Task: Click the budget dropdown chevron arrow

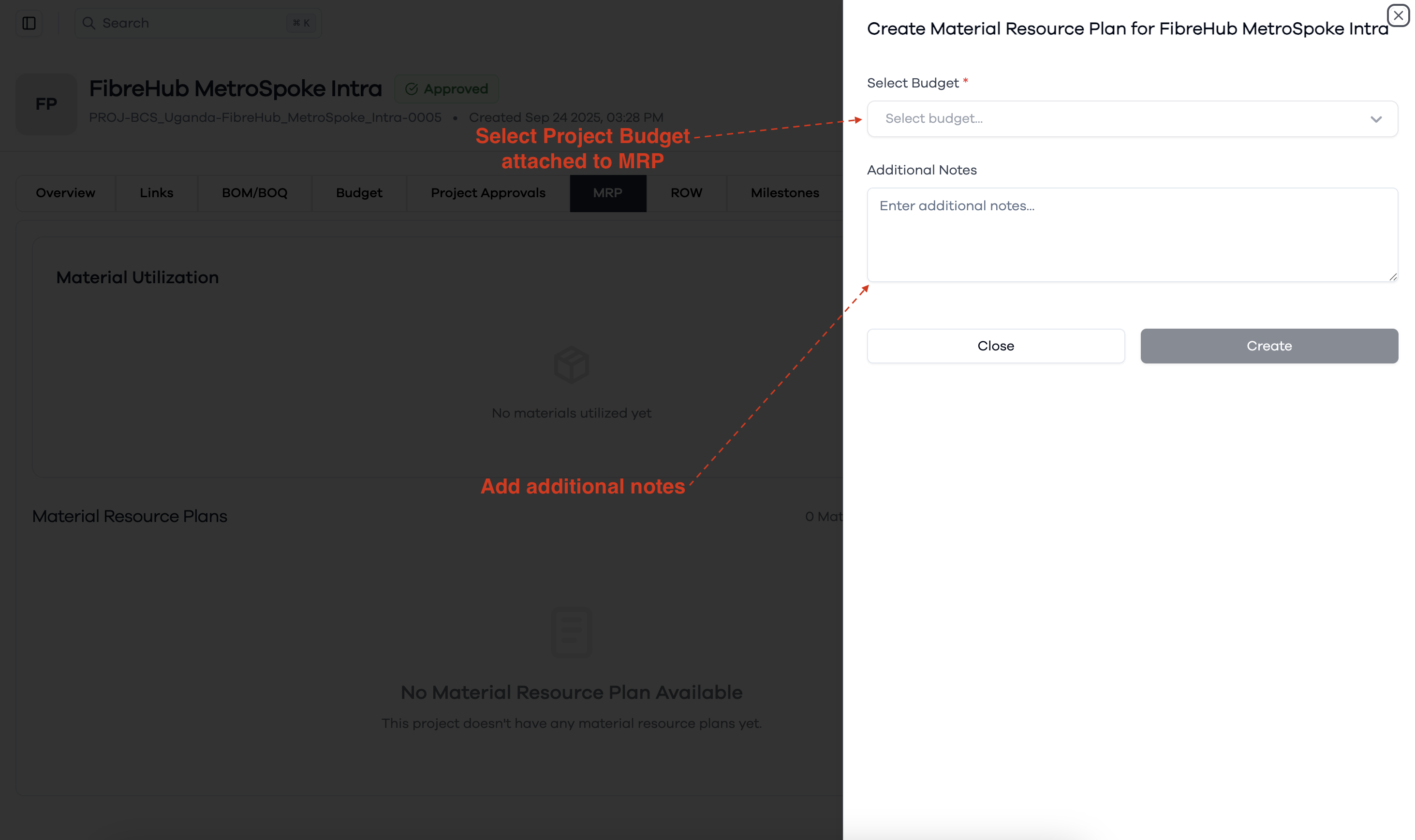Action: point(1376,119)
